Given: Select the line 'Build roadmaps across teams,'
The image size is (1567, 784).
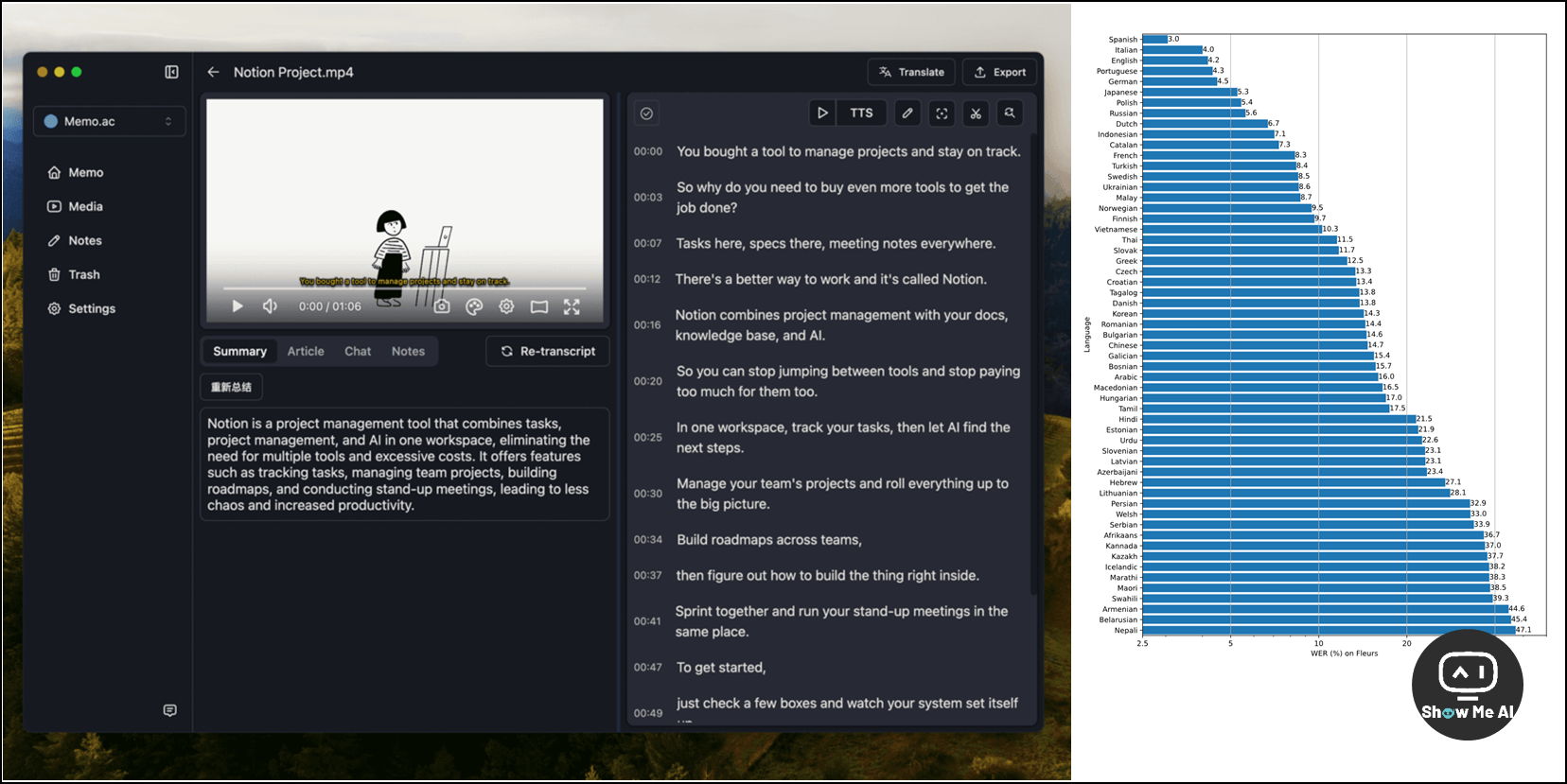Looking at the screenshot, I should 769,540.
